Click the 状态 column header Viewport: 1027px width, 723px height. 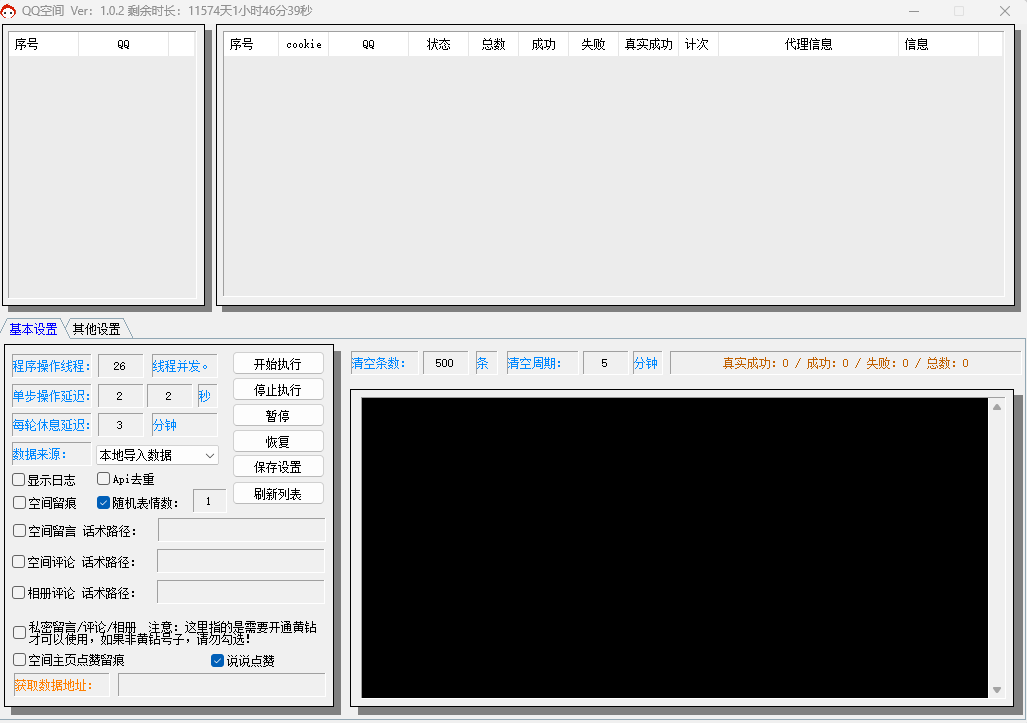[439, 44]
